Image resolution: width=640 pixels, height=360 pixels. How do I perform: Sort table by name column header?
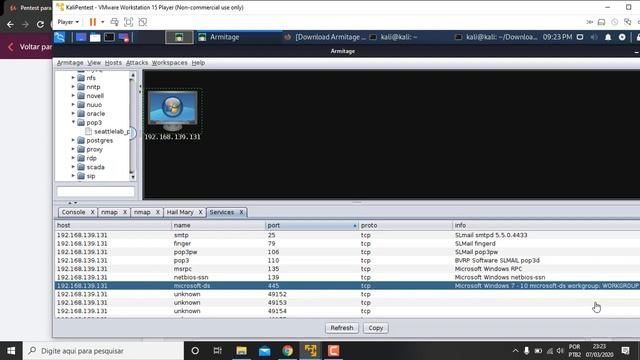pyautogui.click(x=218, y=225)
